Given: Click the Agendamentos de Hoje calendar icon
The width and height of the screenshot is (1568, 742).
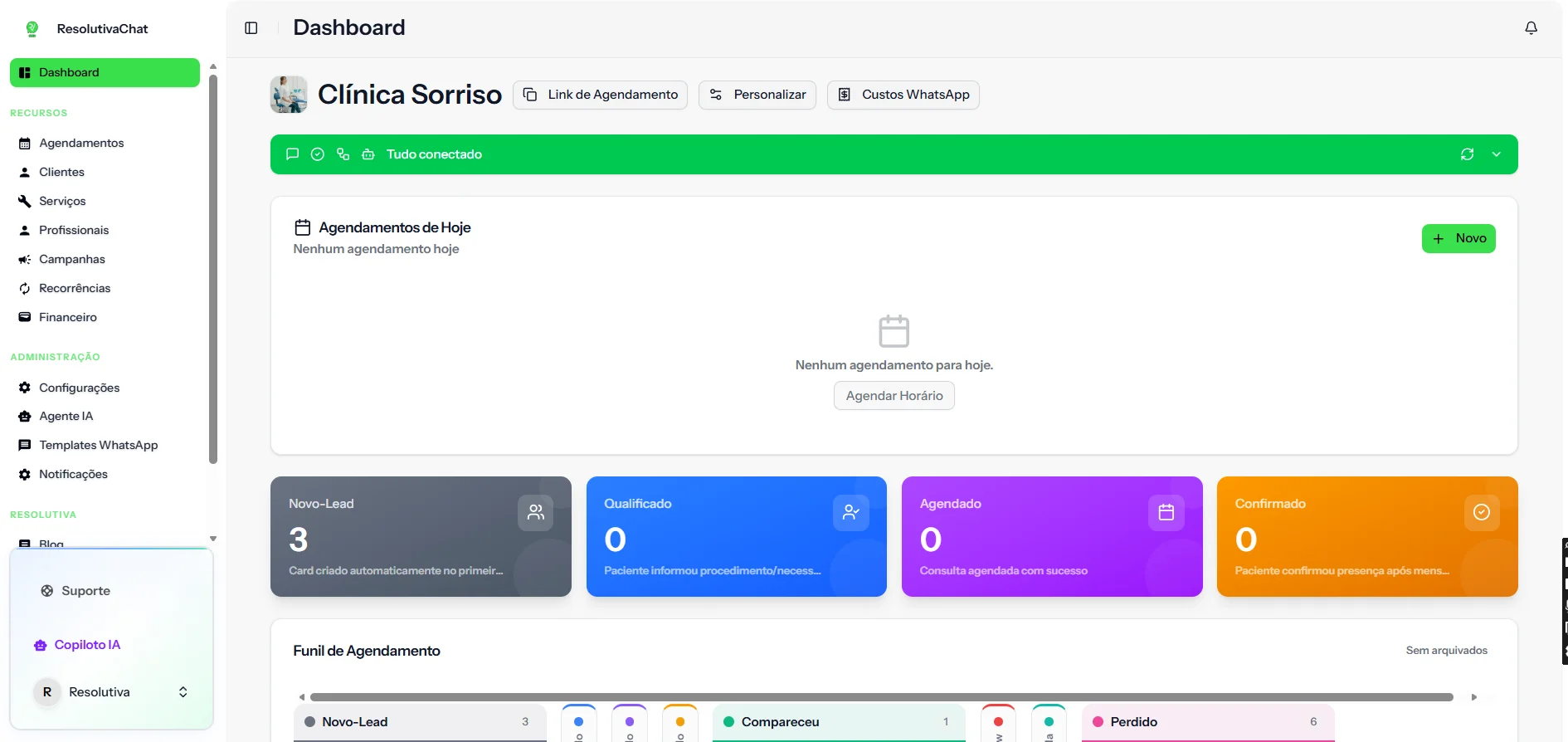Looking at the screenshot, I should [303, 227].
